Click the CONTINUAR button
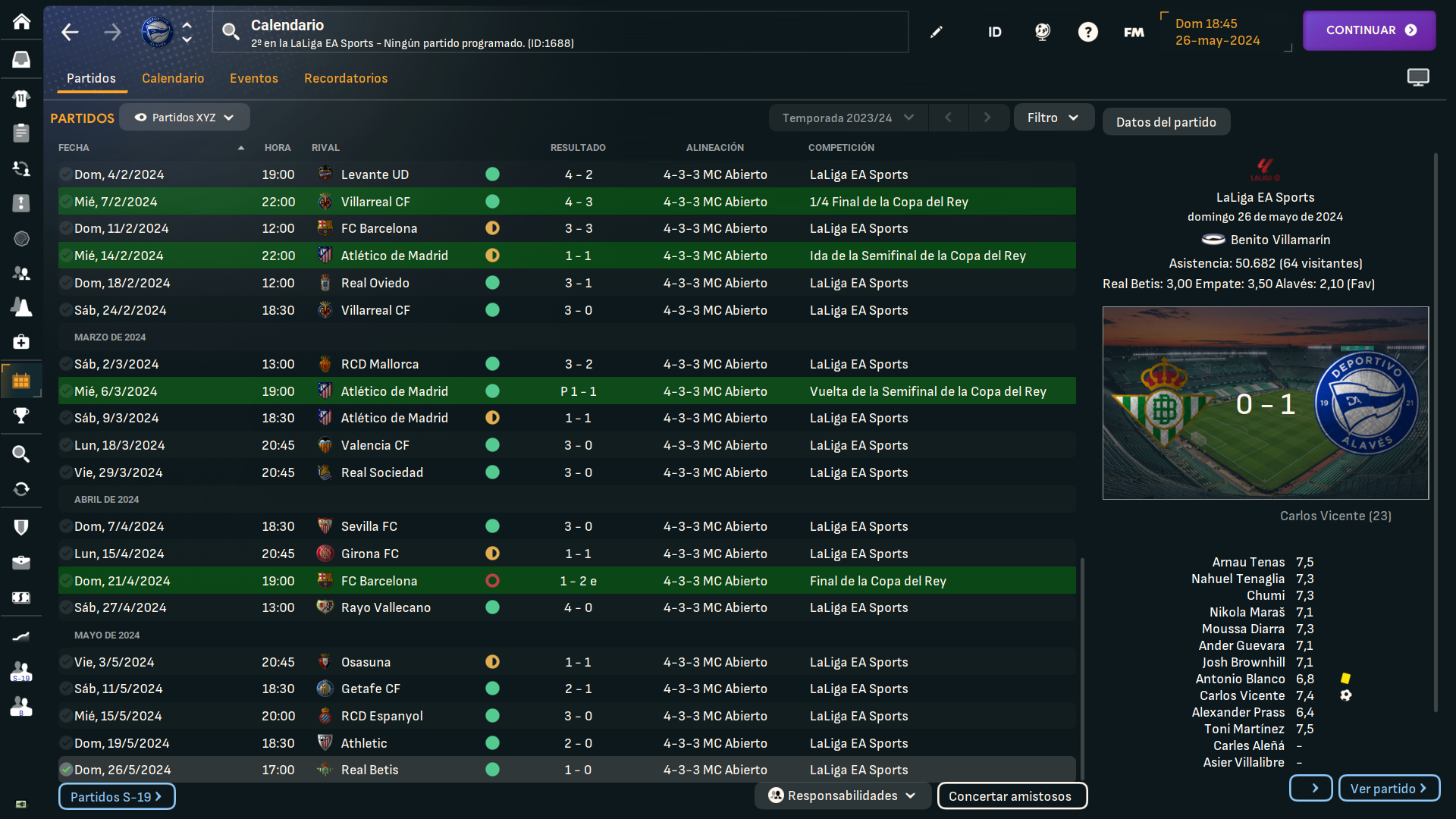 click(x=1370, y=30)
